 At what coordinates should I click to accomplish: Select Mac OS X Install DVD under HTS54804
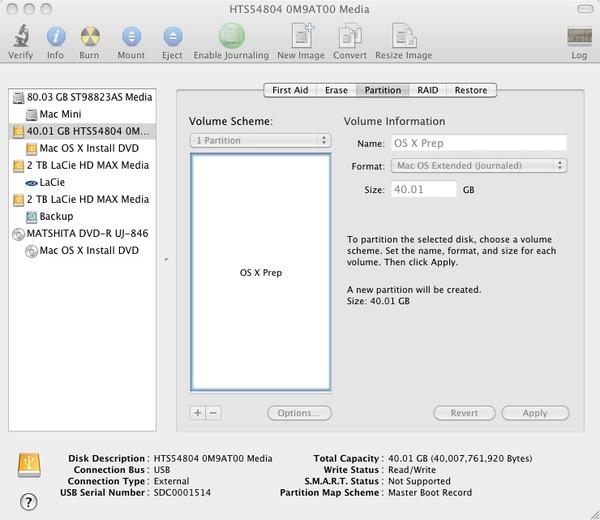click(82, 148)
